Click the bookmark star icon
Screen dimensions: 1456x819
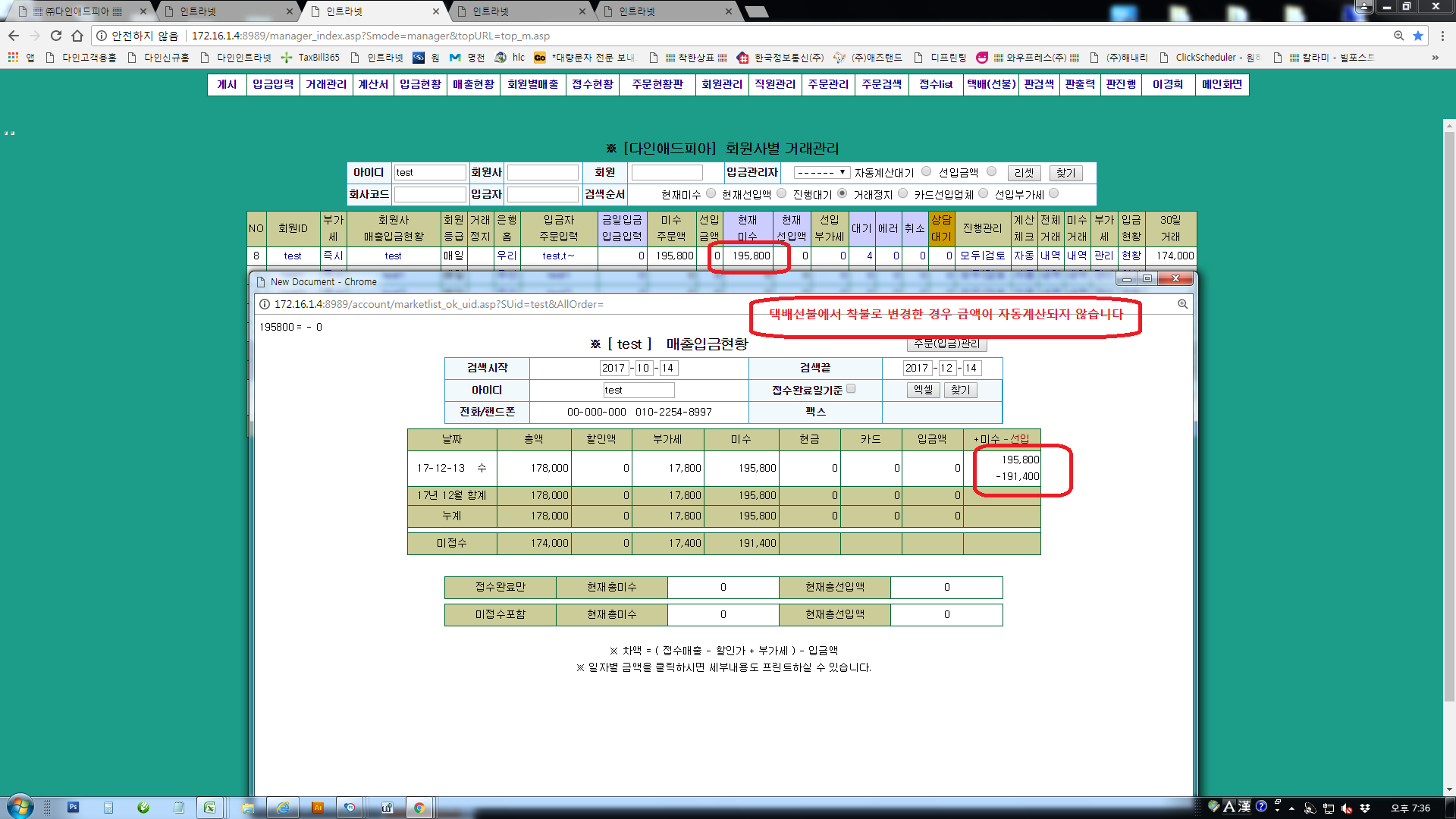coord(1418,36)
